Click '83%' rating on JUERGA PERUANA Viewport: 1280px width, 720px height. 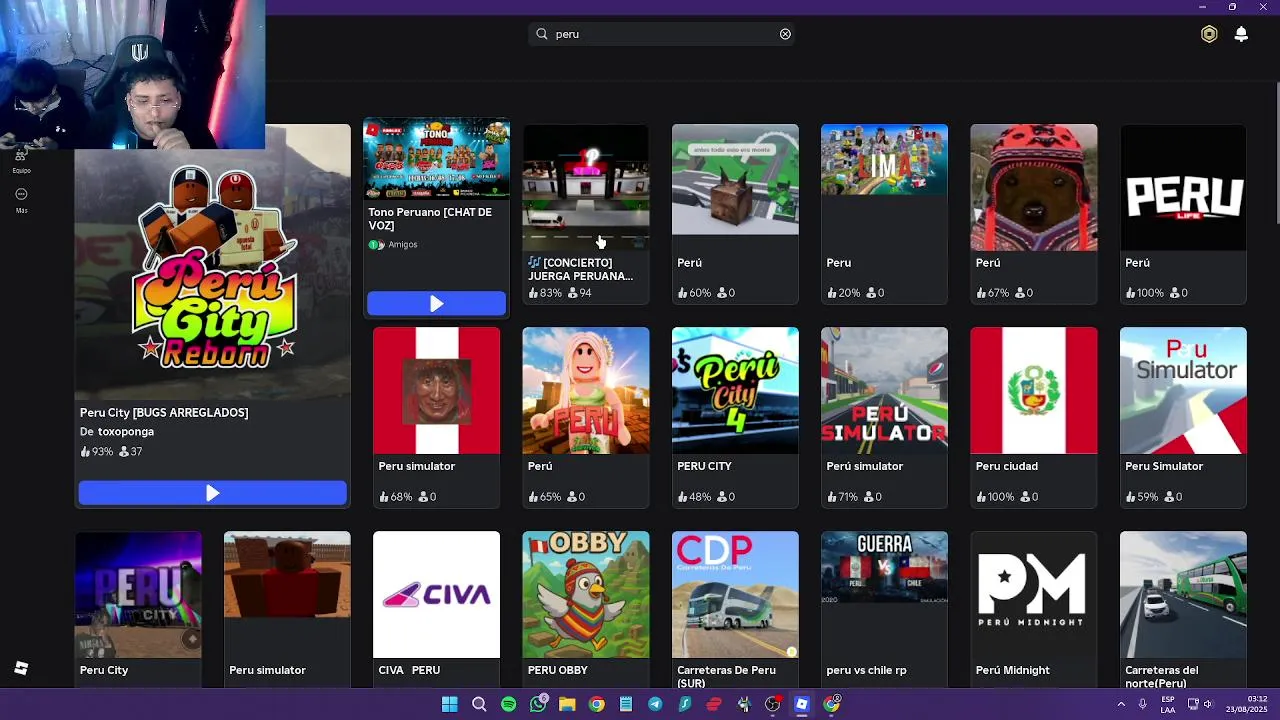click(x=550, y=293)
